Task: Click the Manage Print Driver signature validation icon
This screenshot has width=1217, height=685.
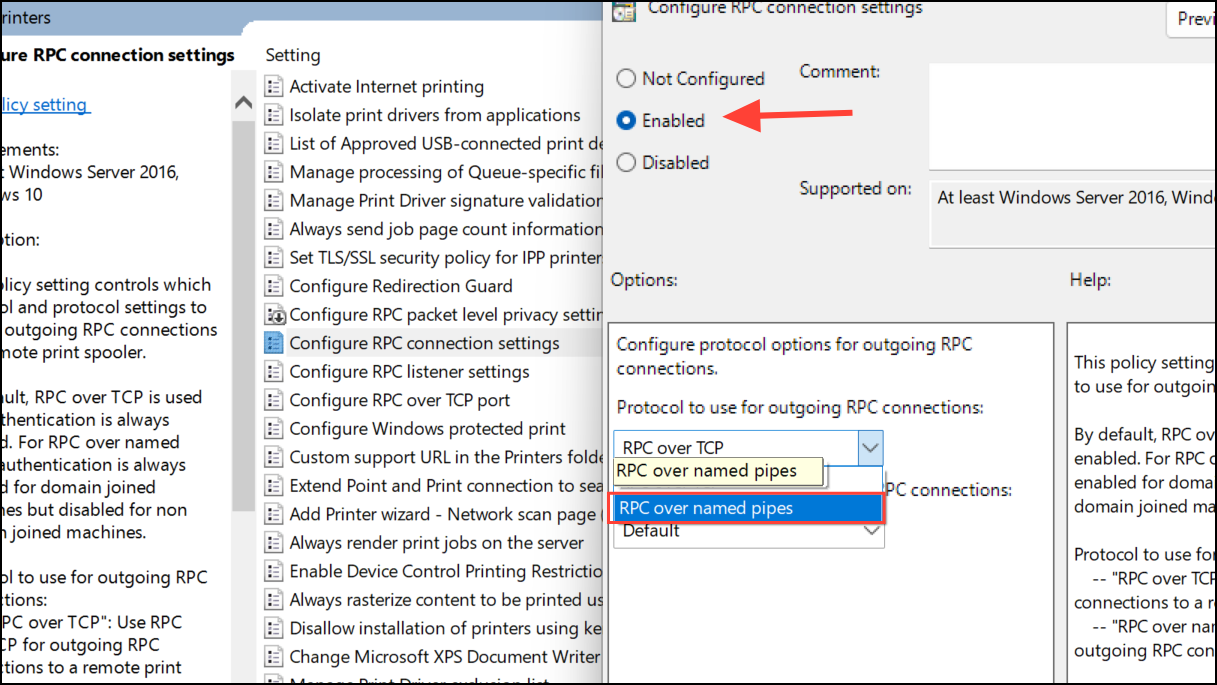Action: (274, 201)
